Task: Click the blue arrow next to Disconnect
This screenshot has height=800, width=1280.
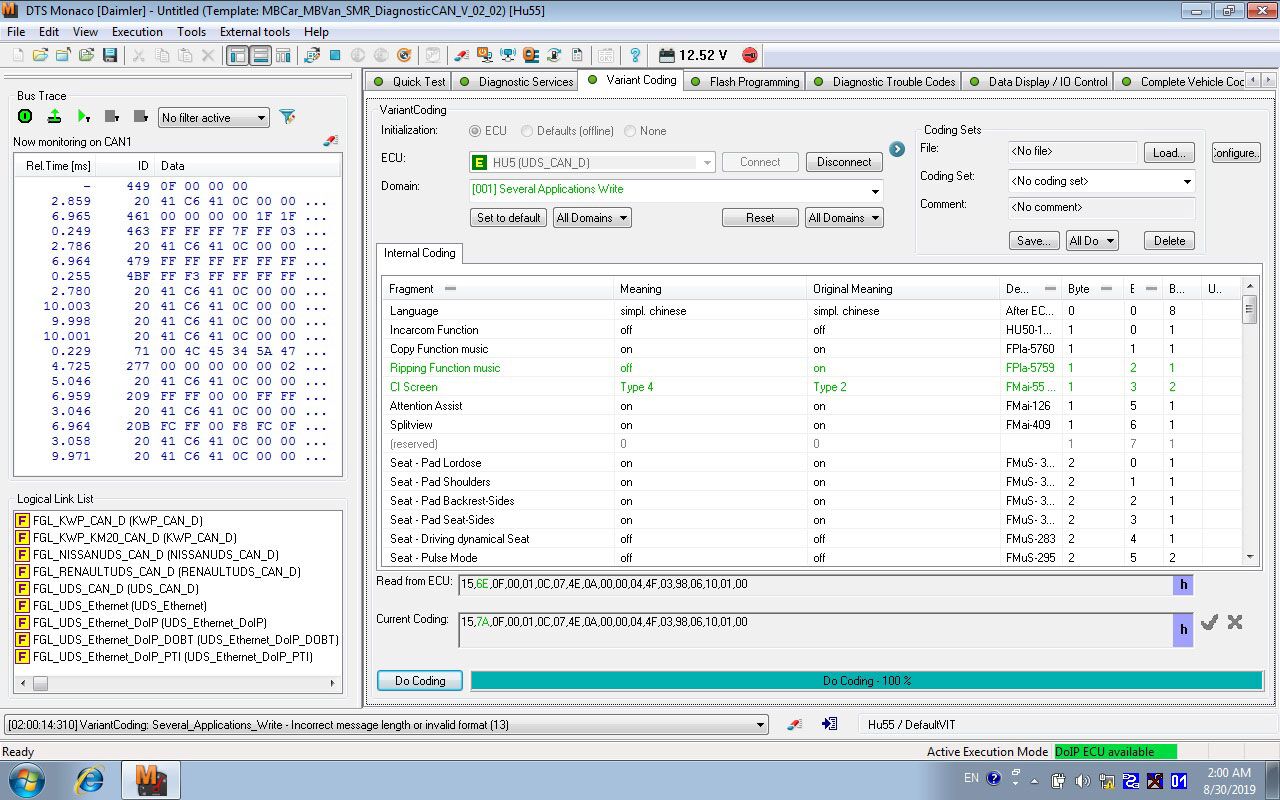Action: (x=897, y=150)
